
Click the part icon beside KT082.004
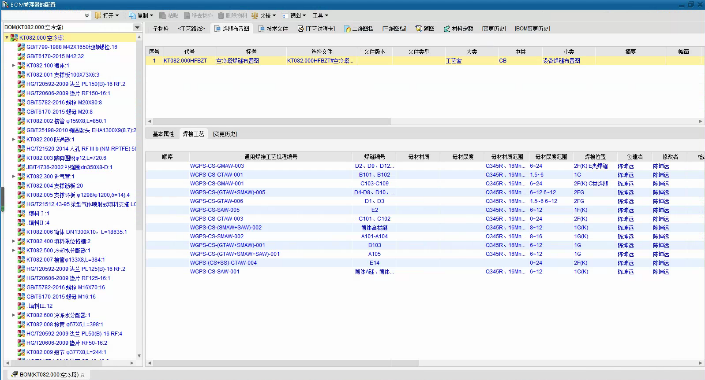[x=21, y=185]
